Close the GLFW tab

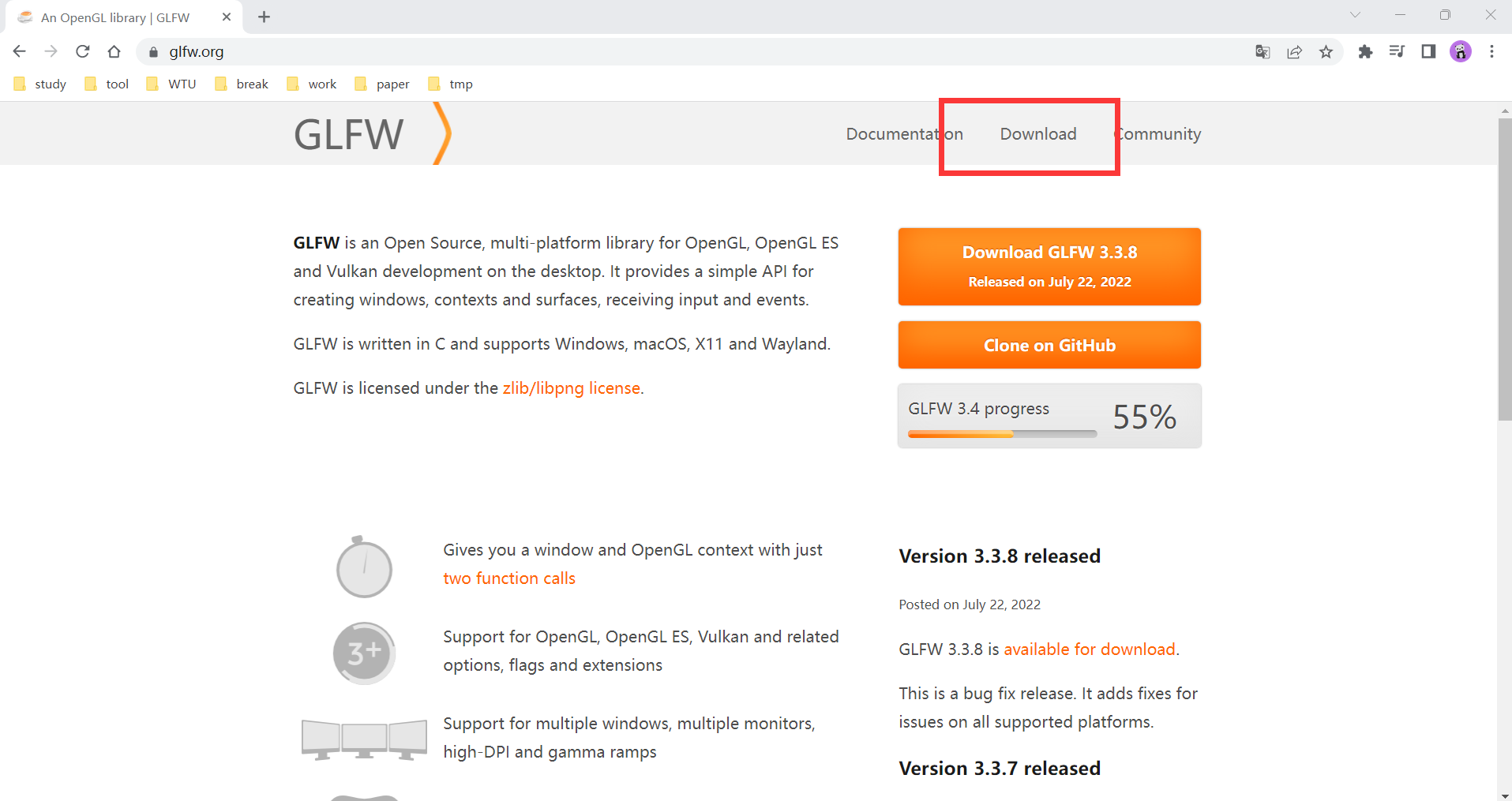(227, 17)
